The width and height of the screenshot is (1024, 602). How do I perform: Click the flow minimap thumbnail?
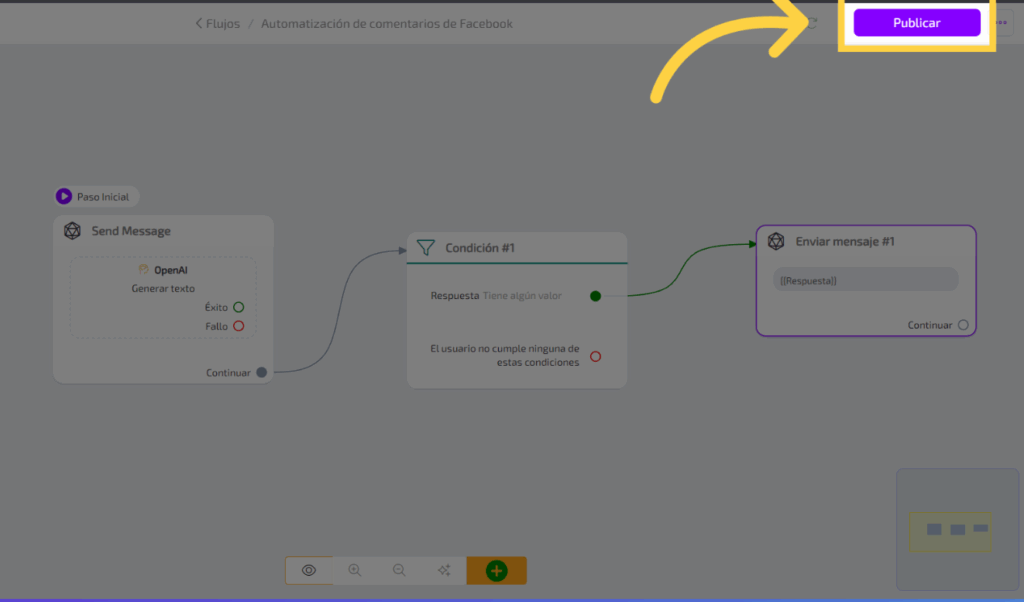pos(957,529)
